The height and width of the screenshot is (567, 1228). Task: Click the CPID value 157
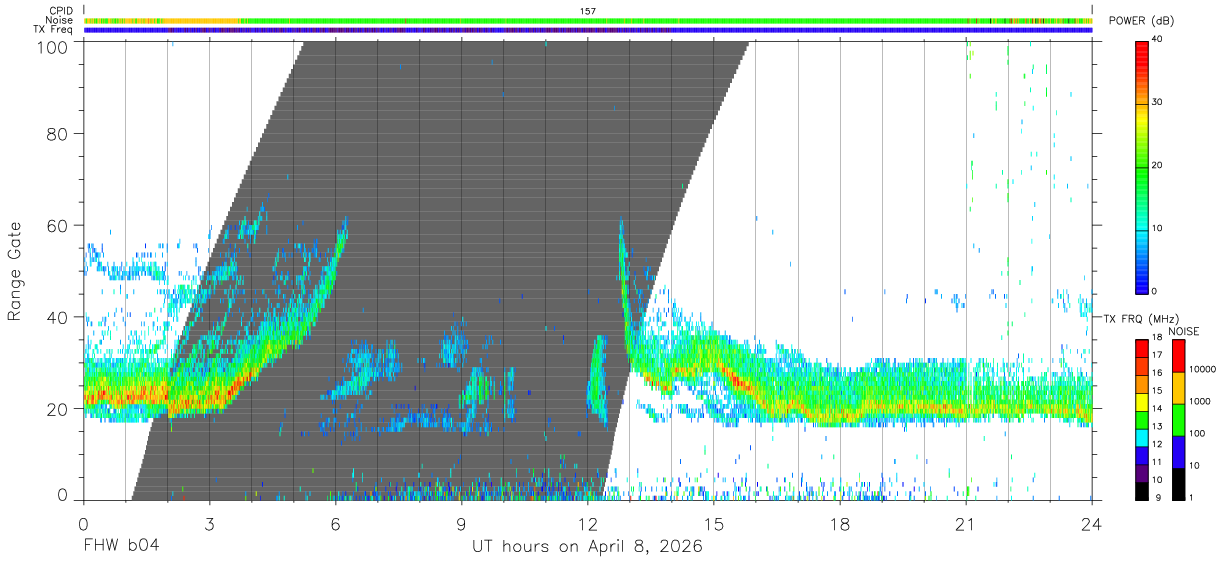coord(588,11)
